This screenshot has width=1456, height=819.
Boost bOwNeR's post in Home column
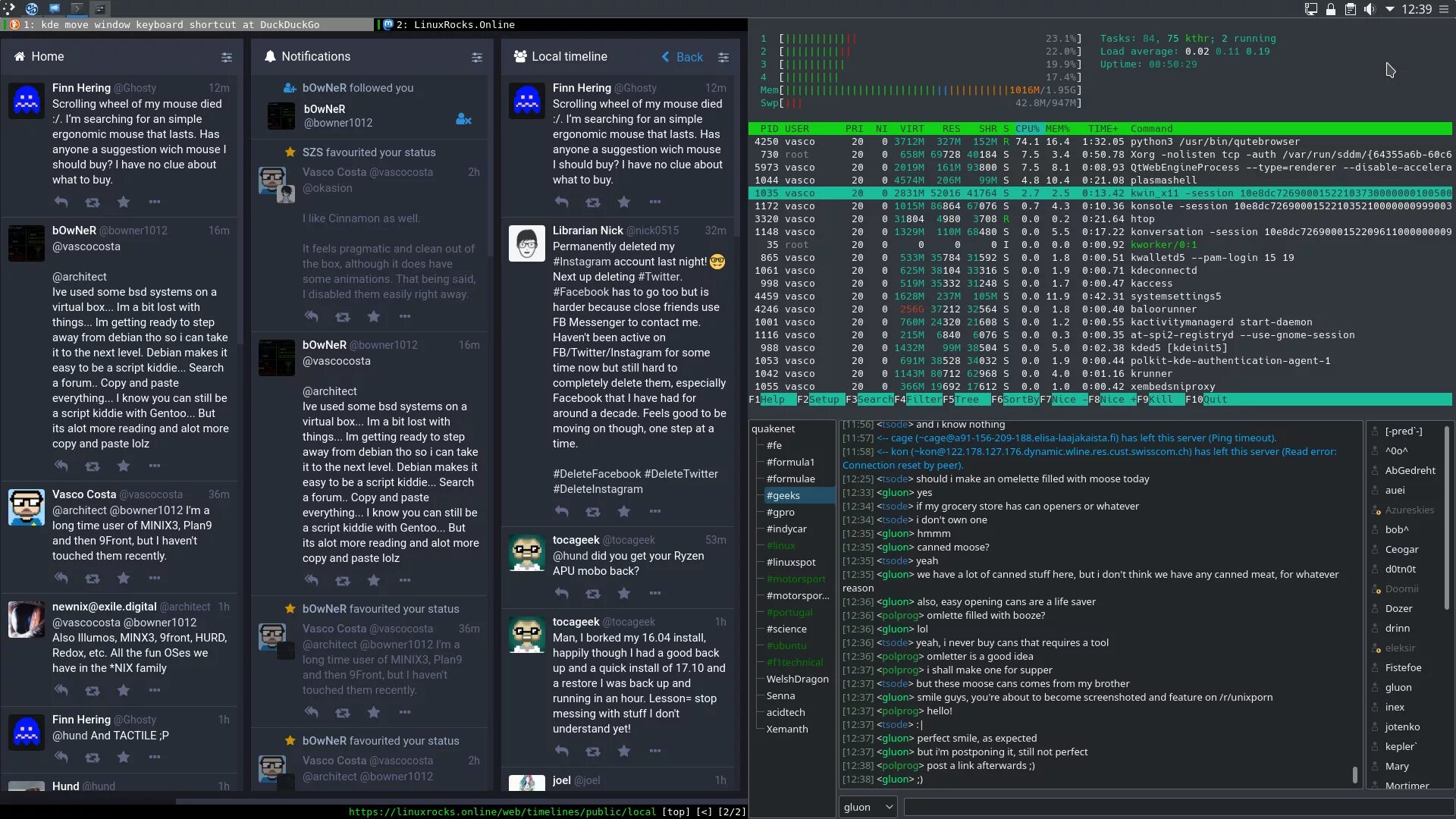93,466
